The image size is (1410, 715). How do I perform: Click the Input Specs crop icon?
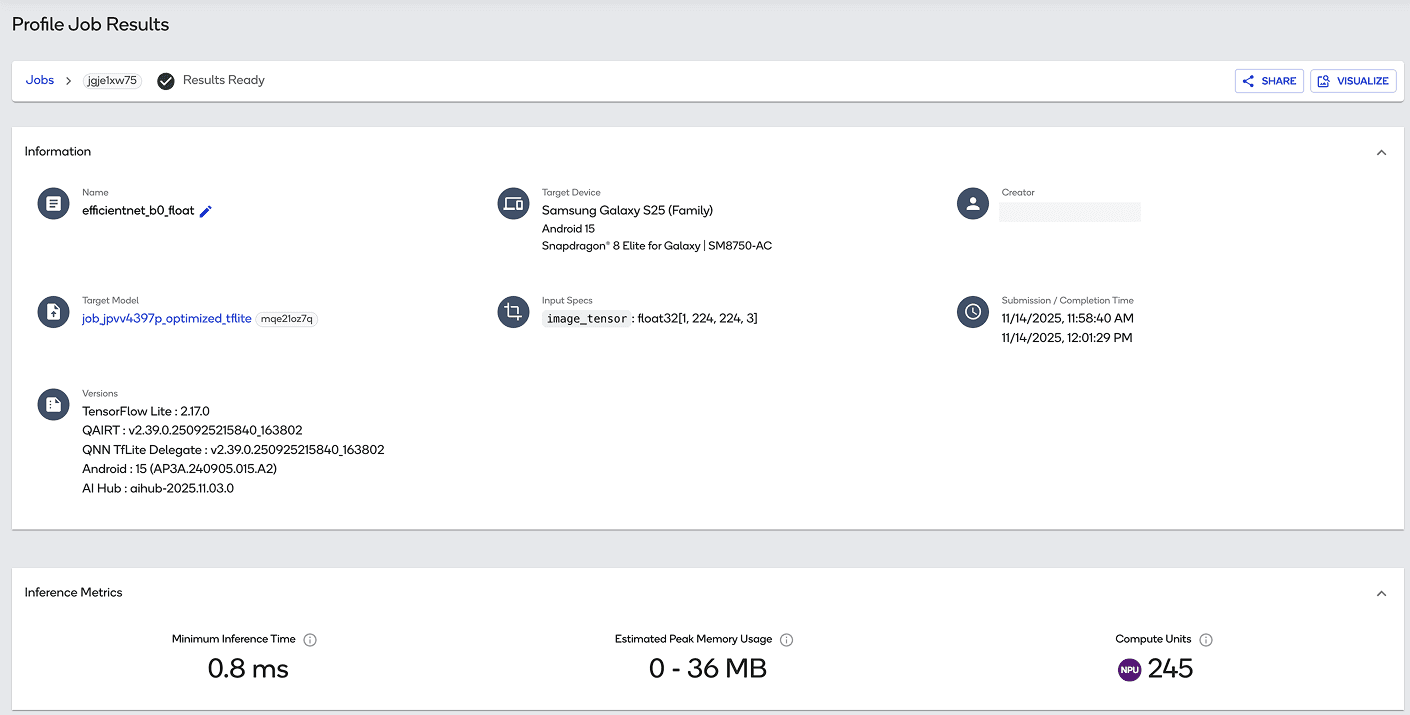(513, 311)
